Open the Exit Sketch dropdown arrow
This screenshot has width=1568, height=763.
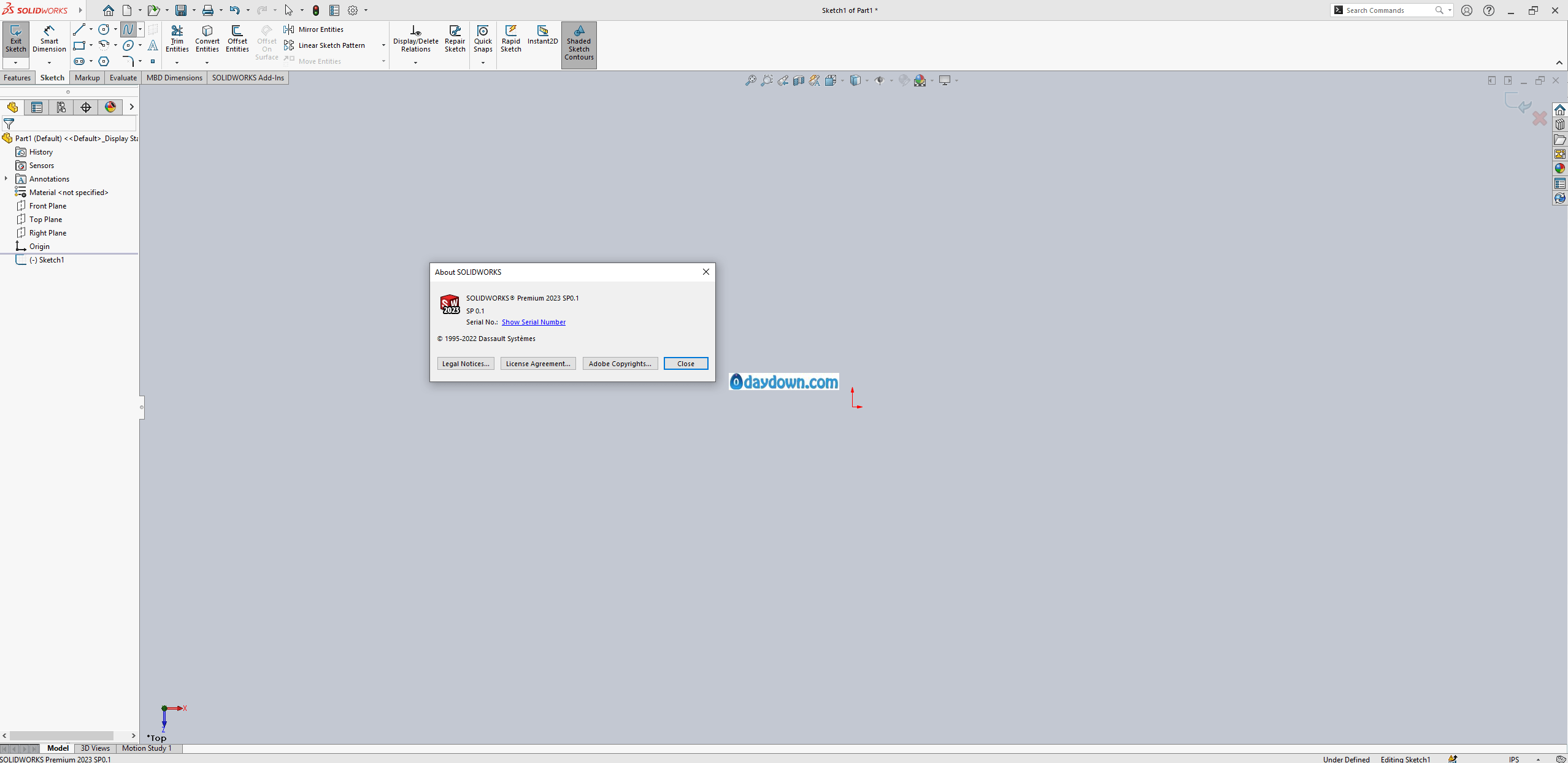click(x=15, y=63)
